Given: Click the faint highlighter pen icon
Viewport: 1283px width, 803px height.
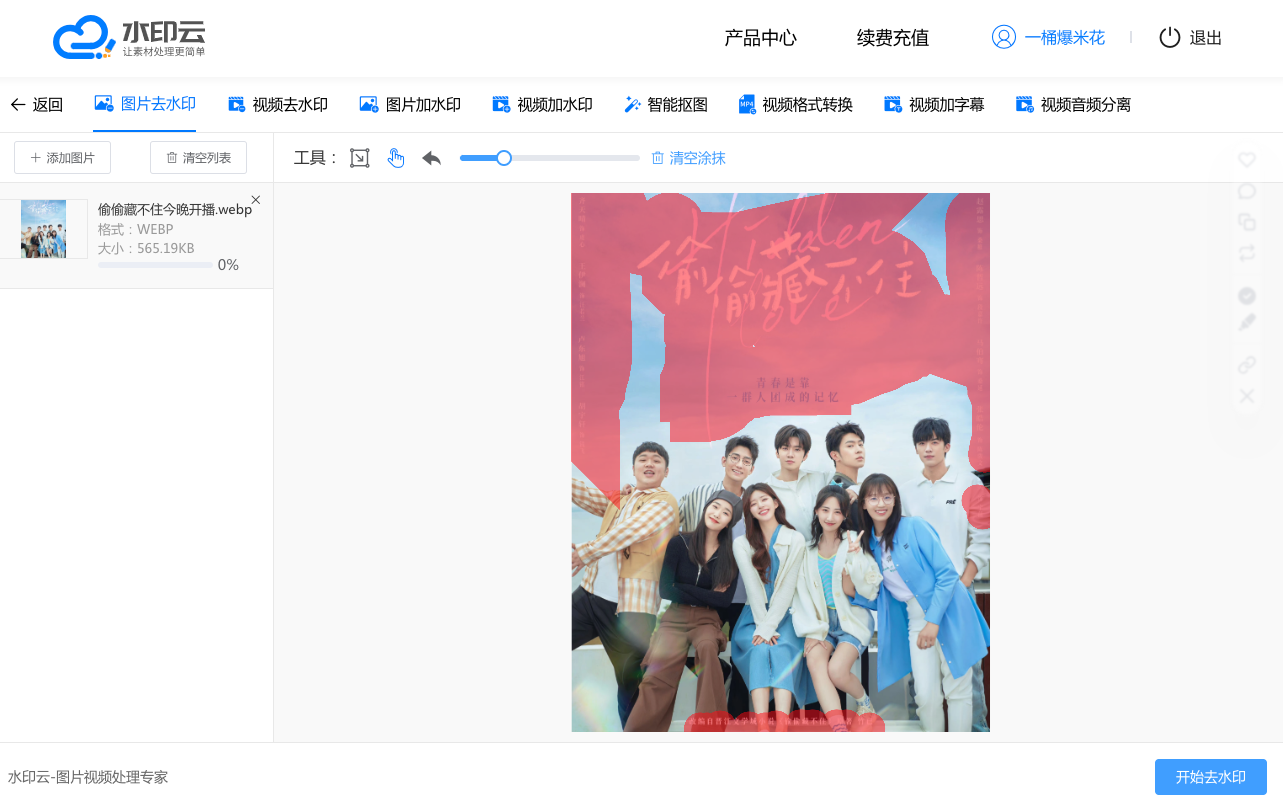Looking at the screenshot, I should coord(1247,322).
